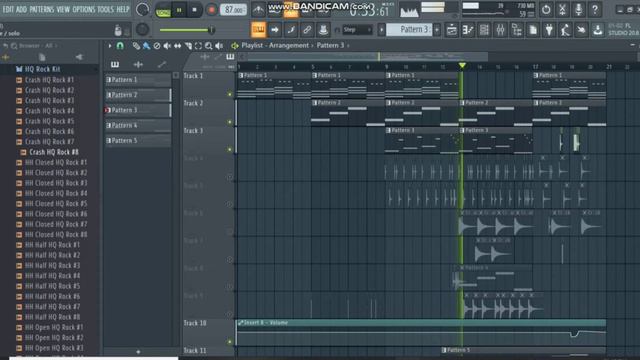The height and width of the screenshot is (360, 640).
Task: Select the Mute tool in playlist toolbar
Action: click(x=167, y=46)
